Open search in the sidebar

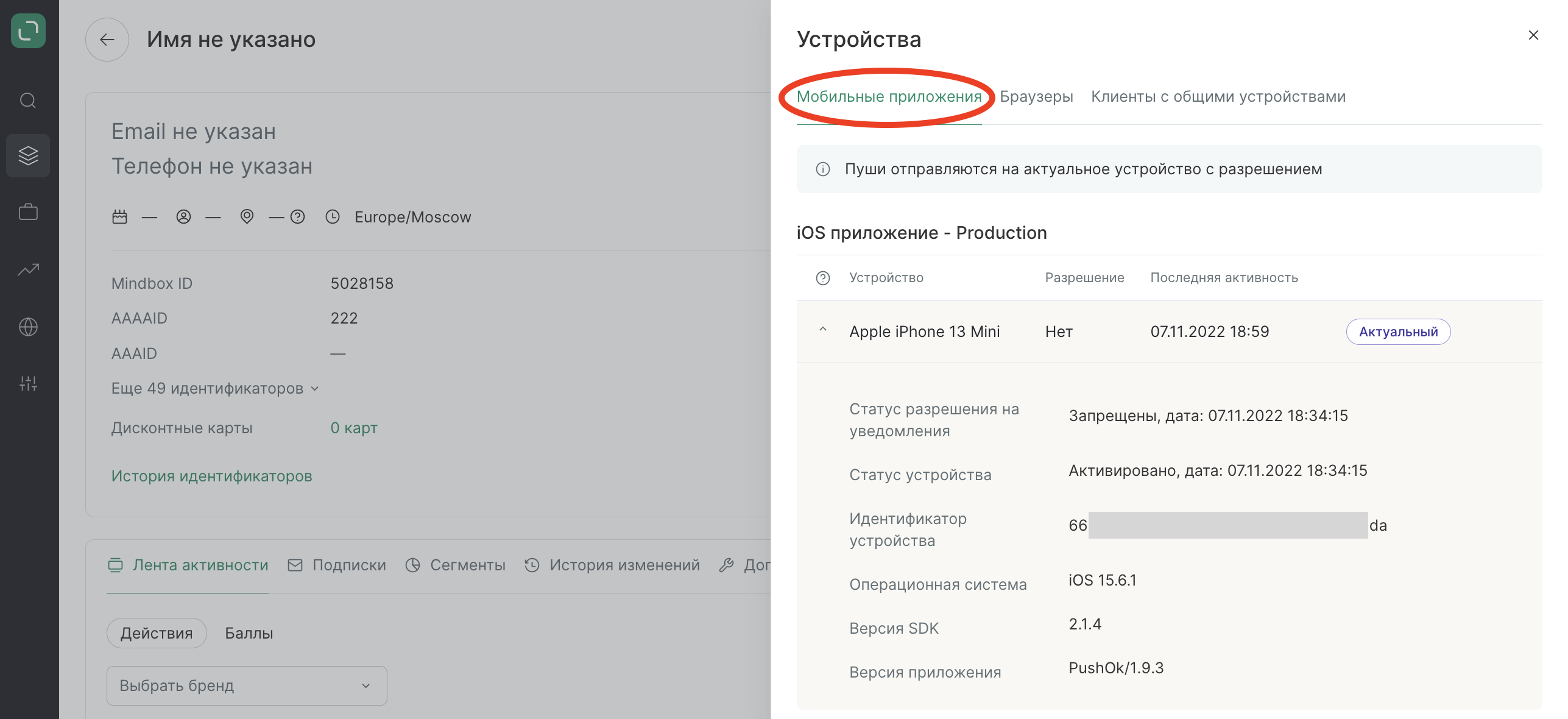coord(28,100)
